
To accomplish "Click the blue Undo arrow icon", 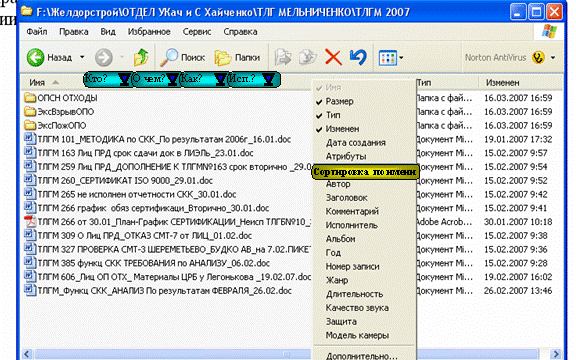I will [x=358, y=57].
